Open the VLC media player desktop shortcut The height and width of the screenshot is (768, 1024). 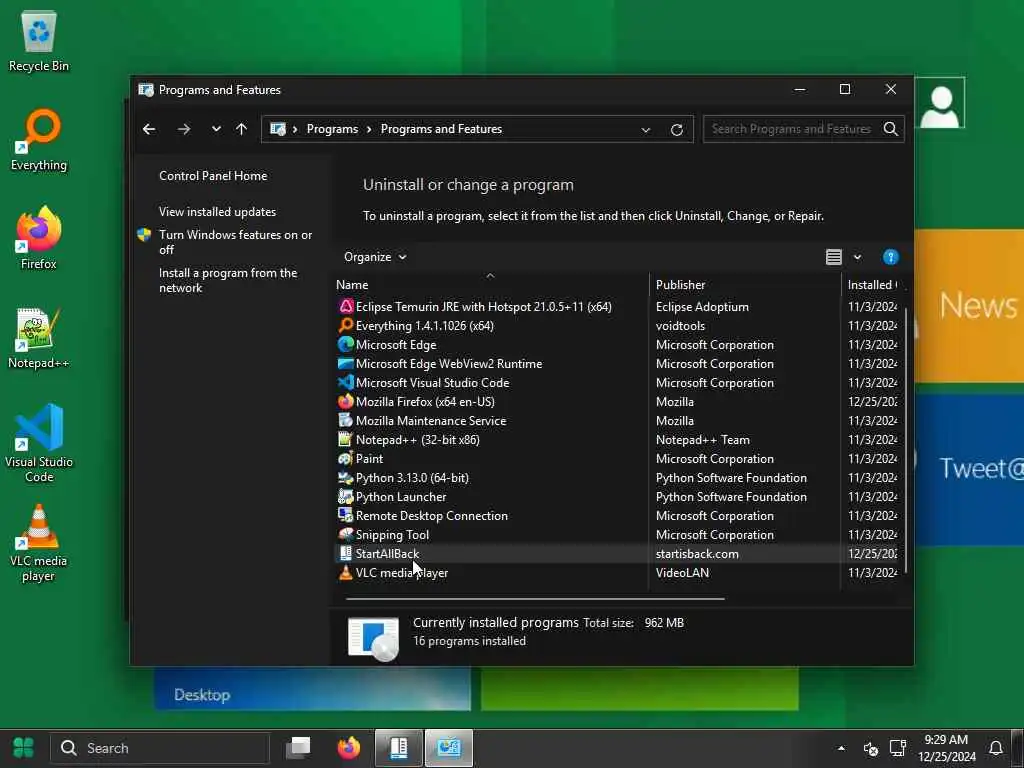click(39, 542)
